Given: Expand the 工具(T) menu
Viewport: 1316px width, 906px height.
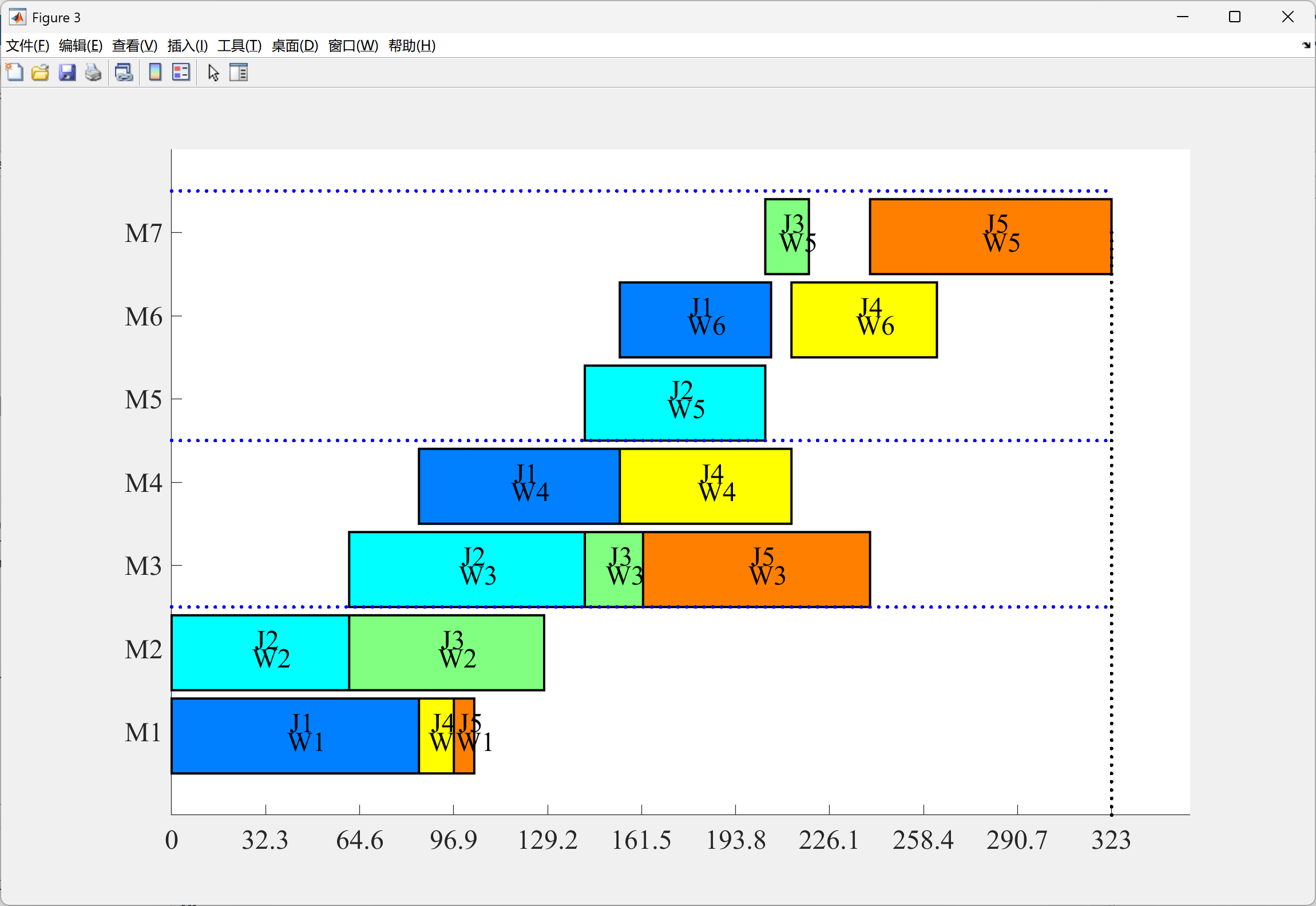Looking at the screenshot, I should [239, 46].
